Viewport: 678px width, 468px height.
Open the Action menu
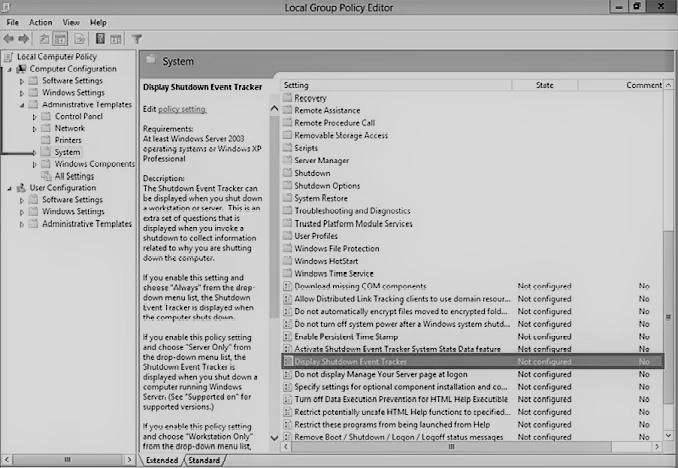click(x=41, y=22)
